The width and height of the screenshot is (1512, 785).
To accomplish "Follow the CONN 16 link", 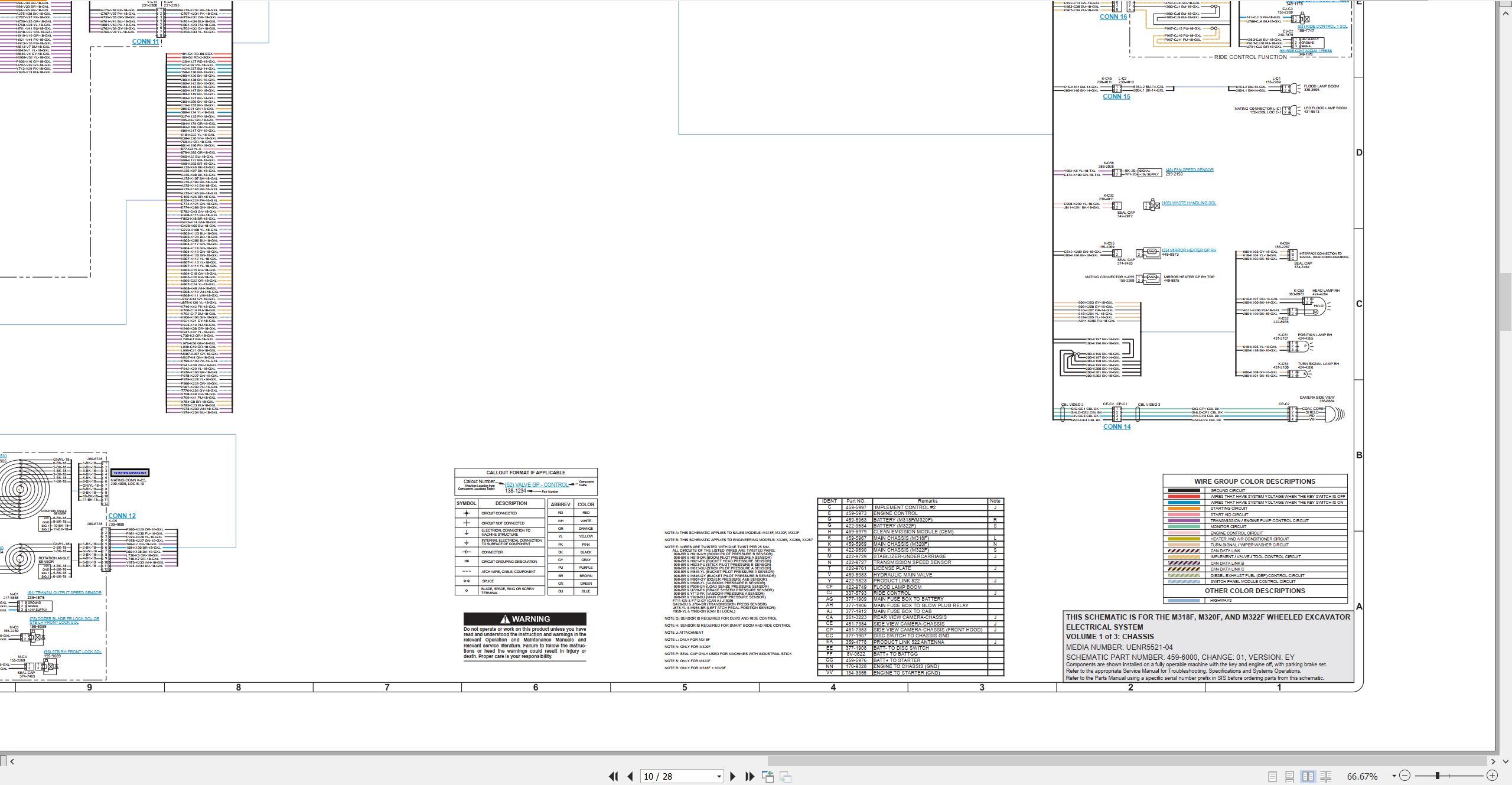I will tap(1113, 17).
